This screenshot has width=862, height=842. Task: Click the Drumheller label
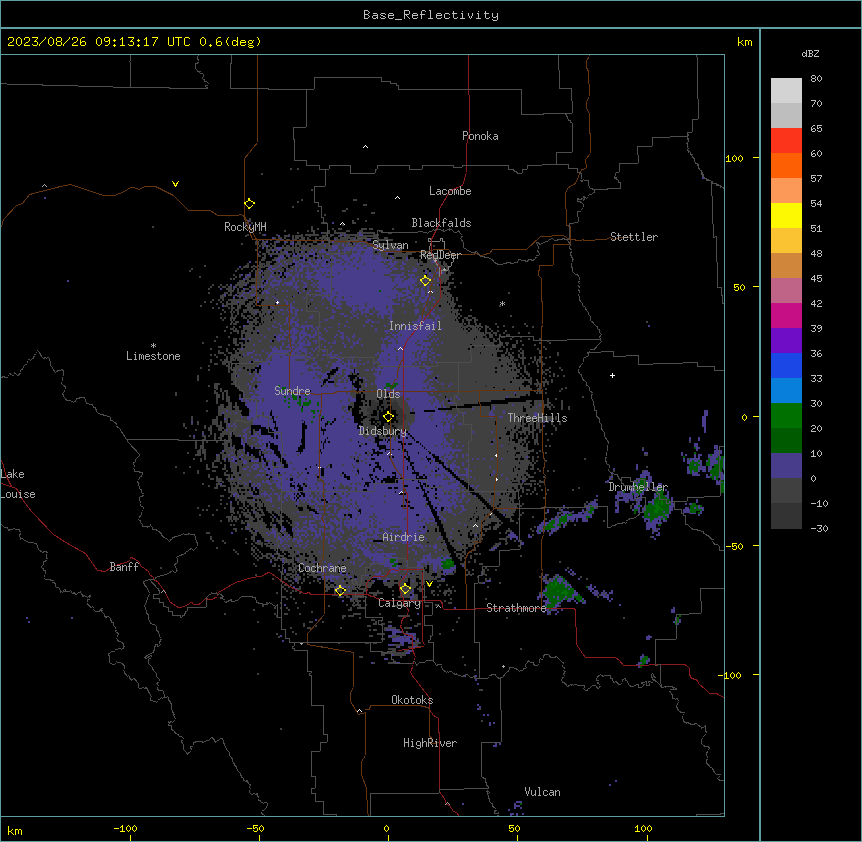(x=638, y=487)
